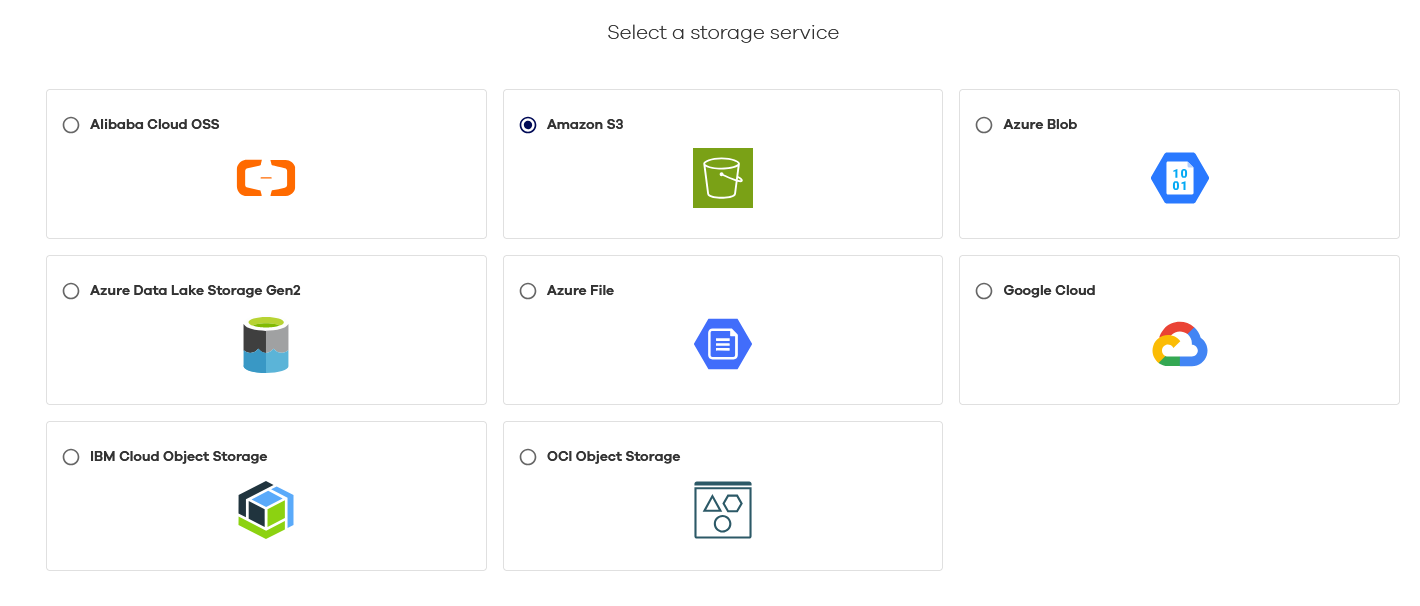Click the Google Cloud label text
This screenshot has height=606, width=1420.
[x=1049, y=290]
